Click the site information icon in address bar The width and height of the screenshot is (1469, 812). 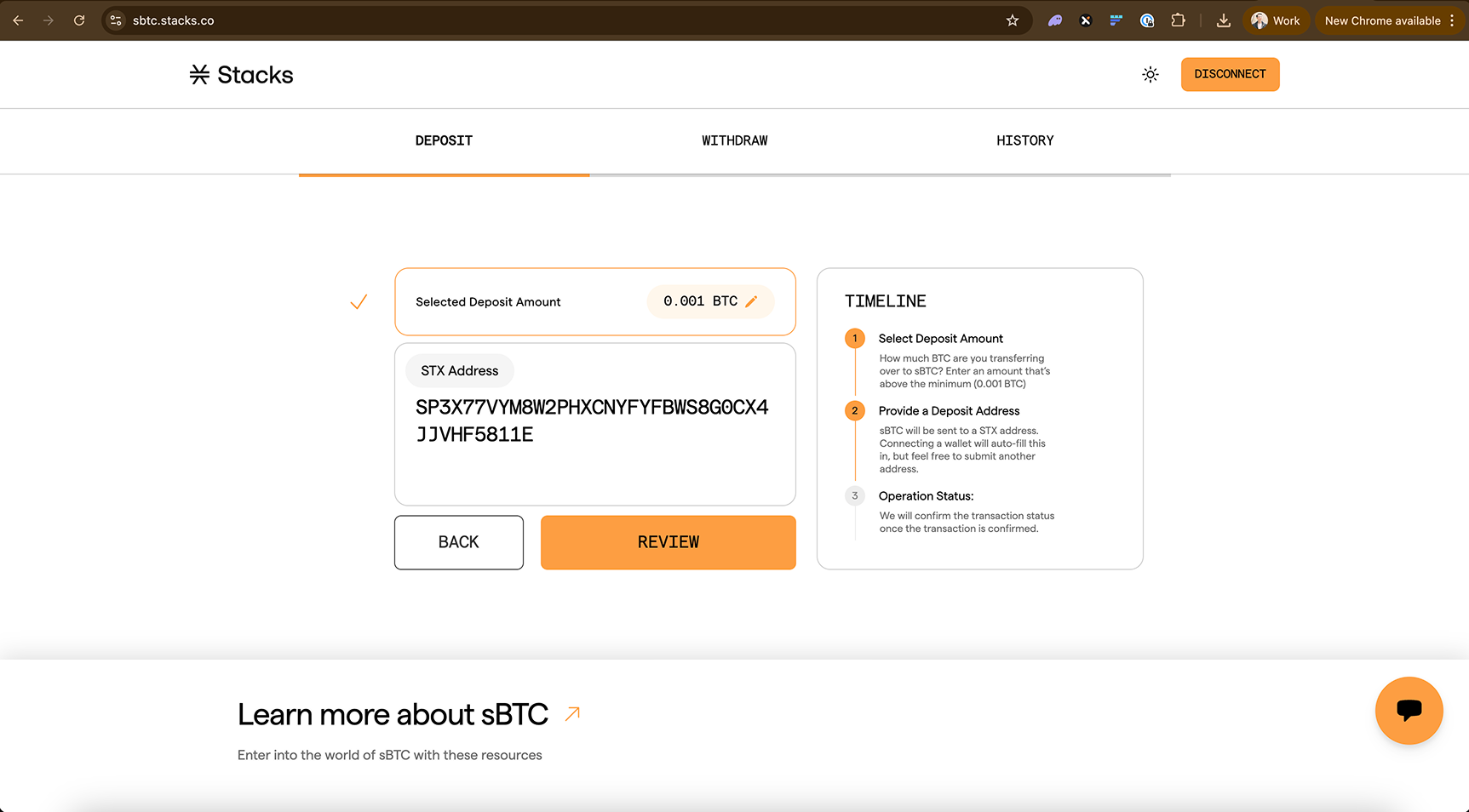(x=117, y=20)
